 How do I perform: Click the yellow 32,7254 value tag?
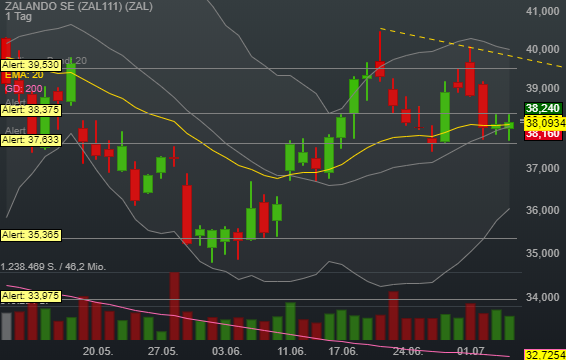(545, 355)
